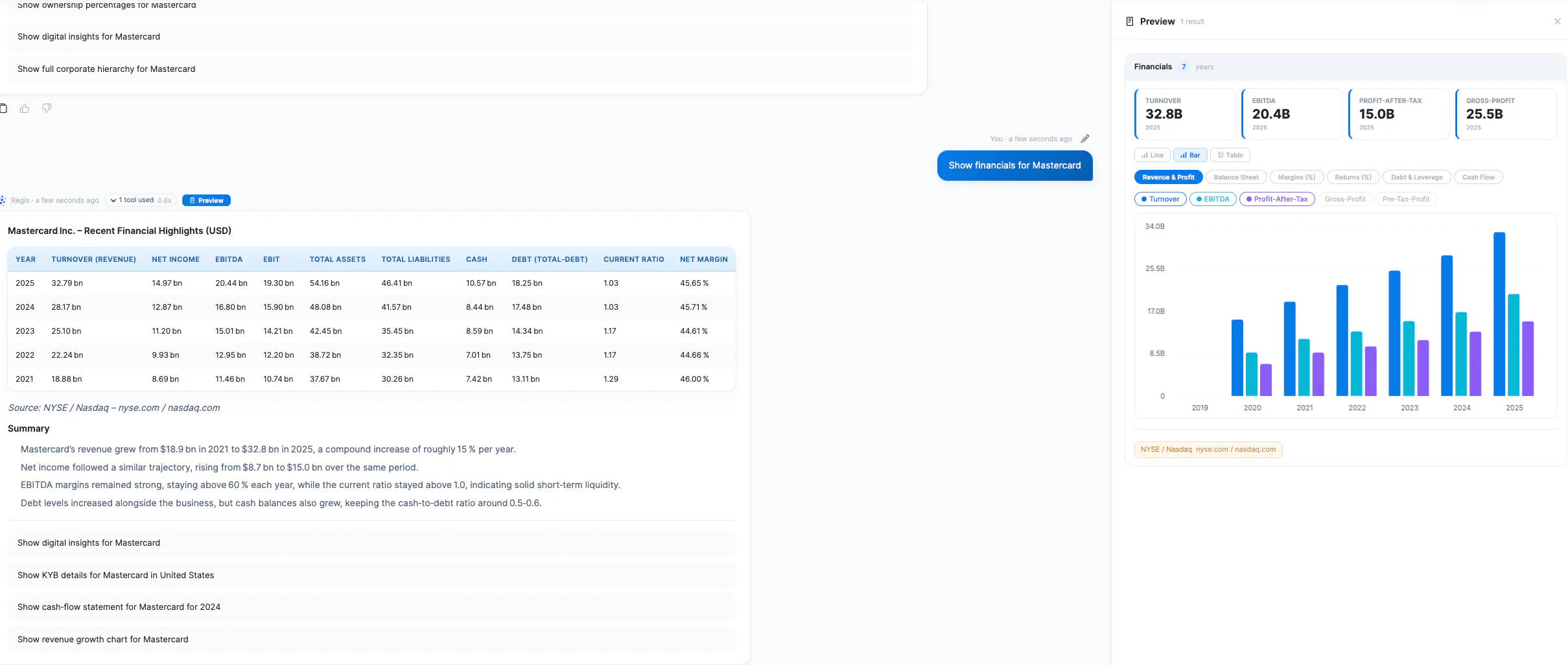Click the thumbs up feedback icon
This screenshot has width=1568, height=665.
(25, 108)
